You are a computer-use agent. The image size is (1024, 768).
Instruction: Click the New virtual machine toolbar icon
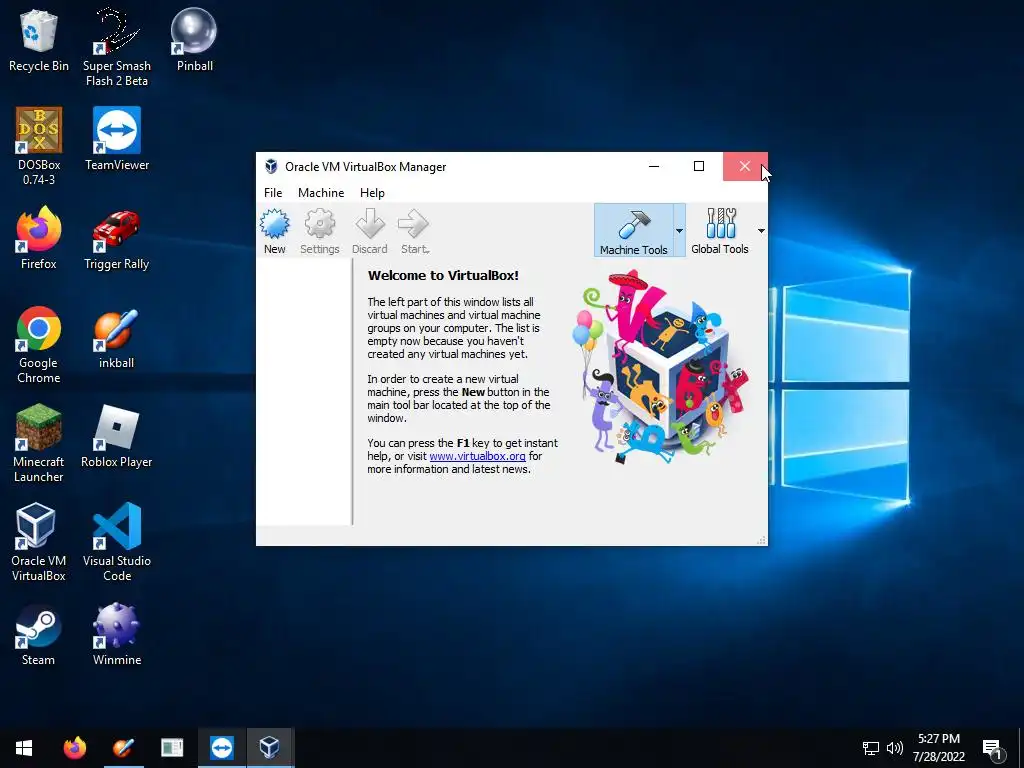(x=274, y=231)
